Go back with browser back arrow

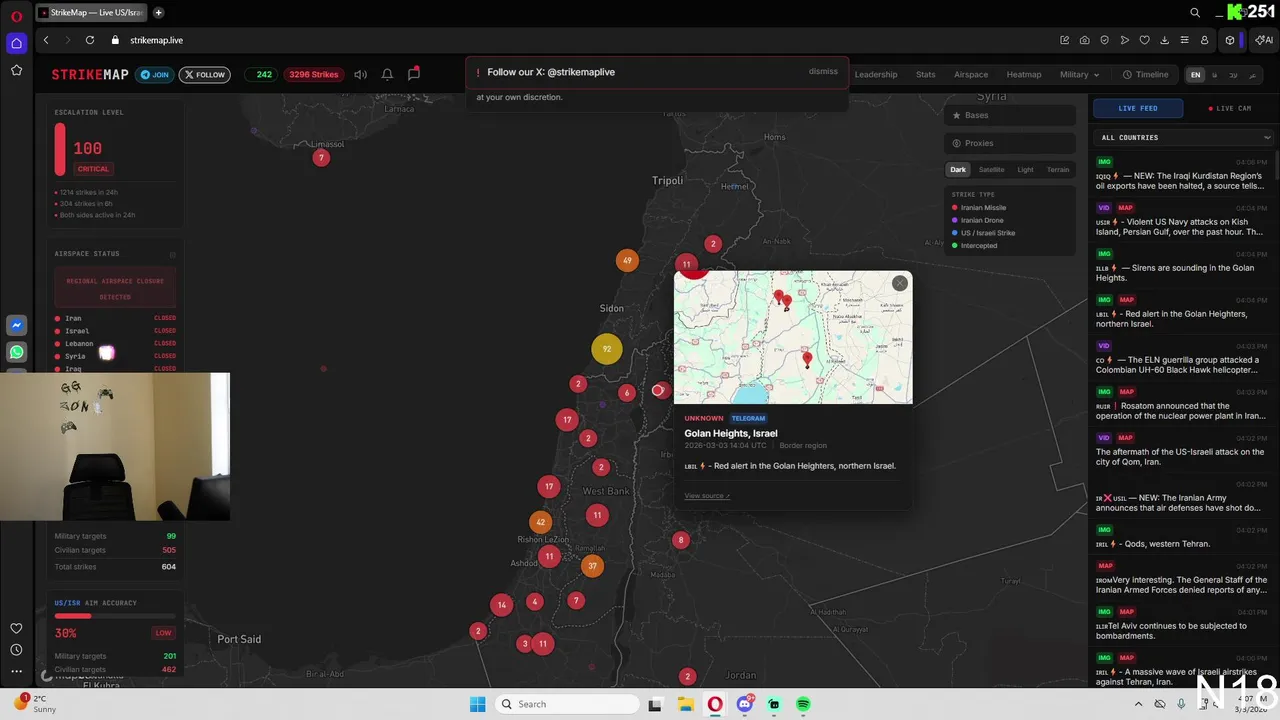(x=46, y=40)
